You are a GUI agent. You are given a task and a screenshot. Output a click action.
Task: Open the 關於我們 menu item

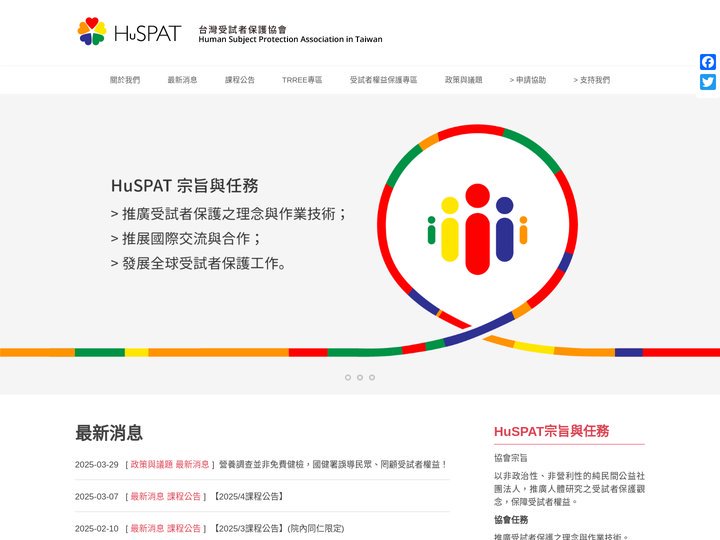tap(125, 80)
